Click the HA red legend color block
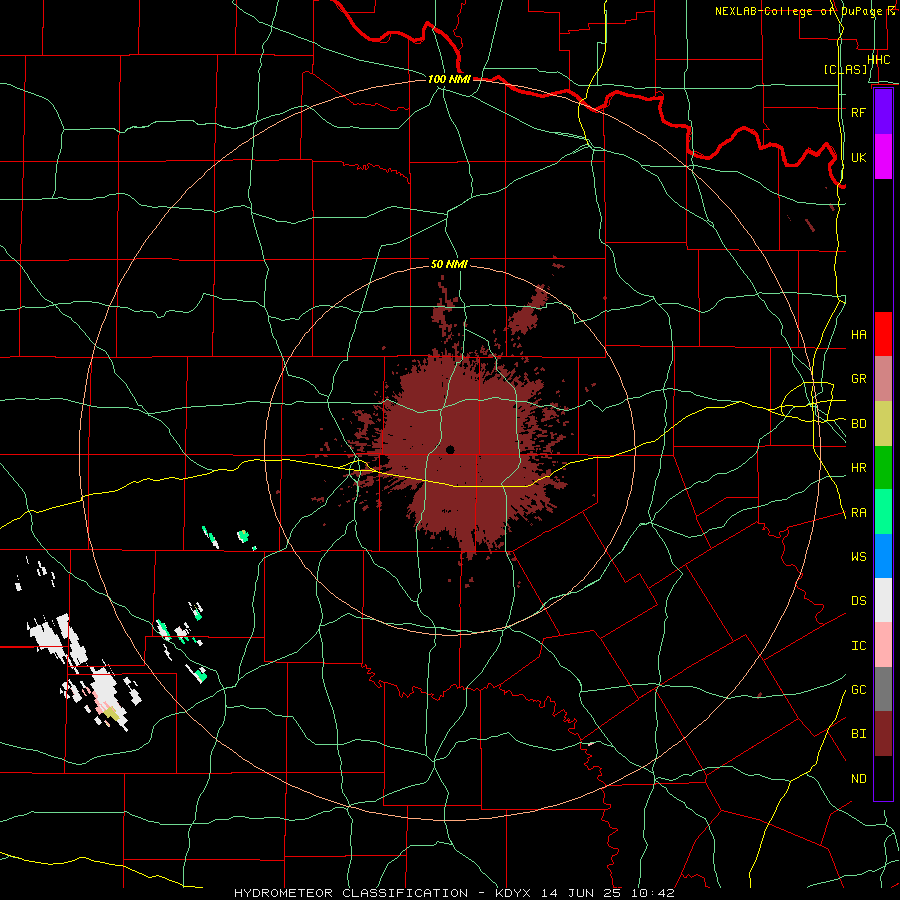 (x=883, y=334)
